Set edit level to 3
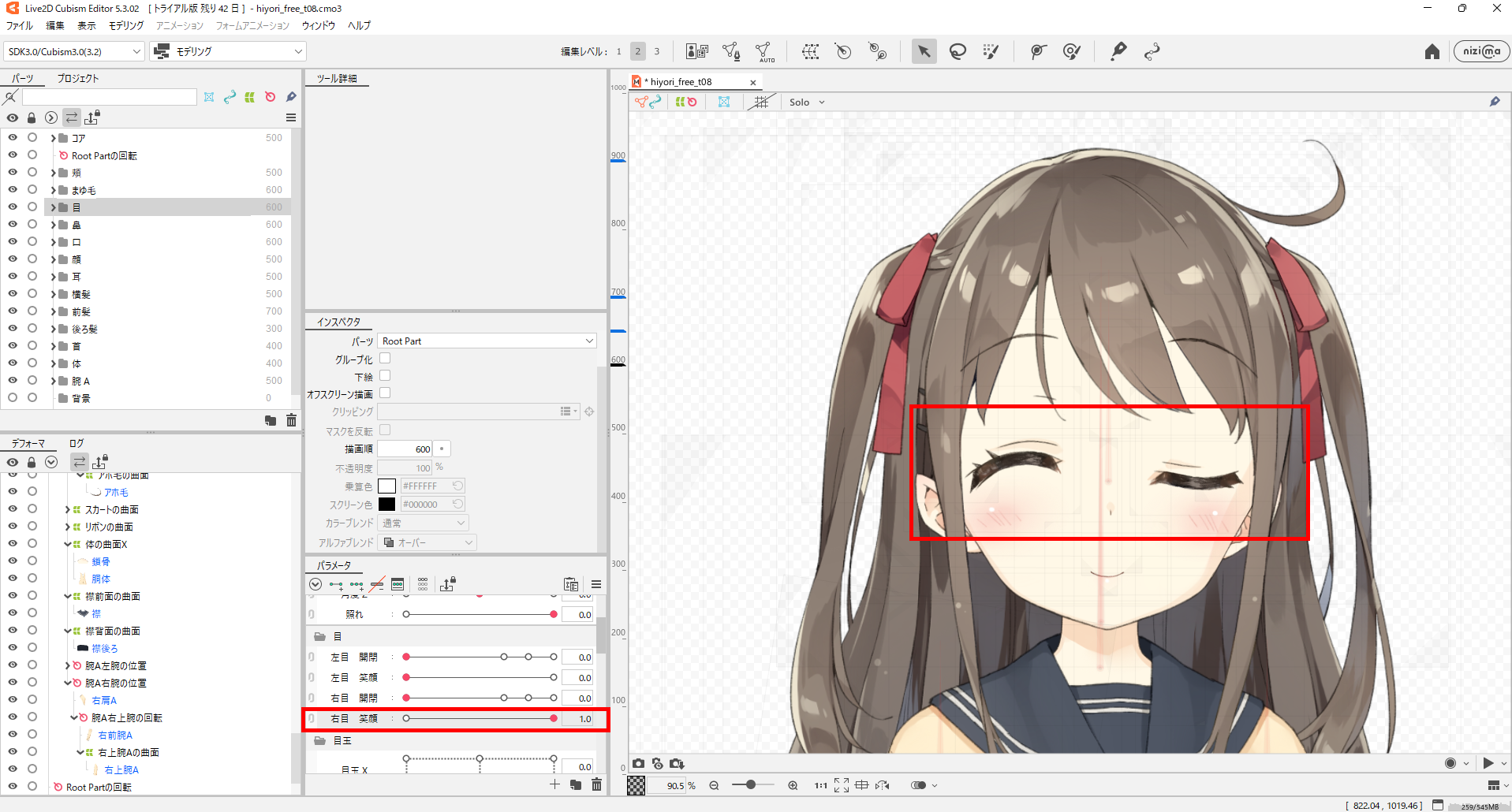 657,51
